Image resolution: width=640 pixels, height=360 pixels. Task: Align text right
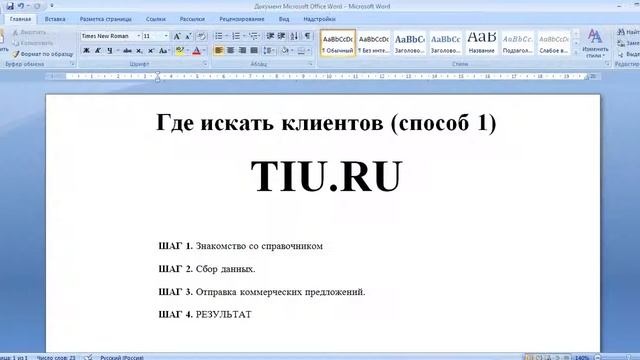pyautogui.click(x=242, y=51)
